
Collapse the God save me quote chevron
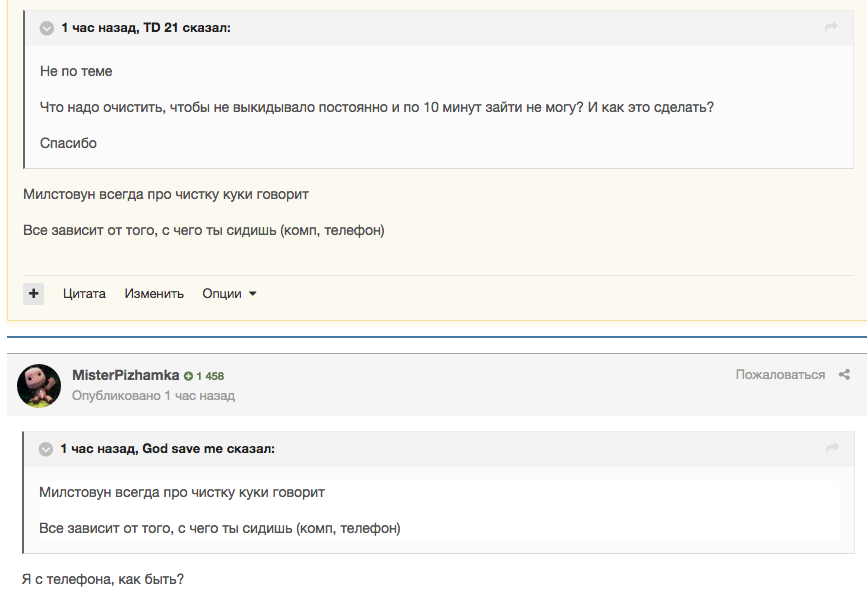pyautogui.click(x=46, y=449)
